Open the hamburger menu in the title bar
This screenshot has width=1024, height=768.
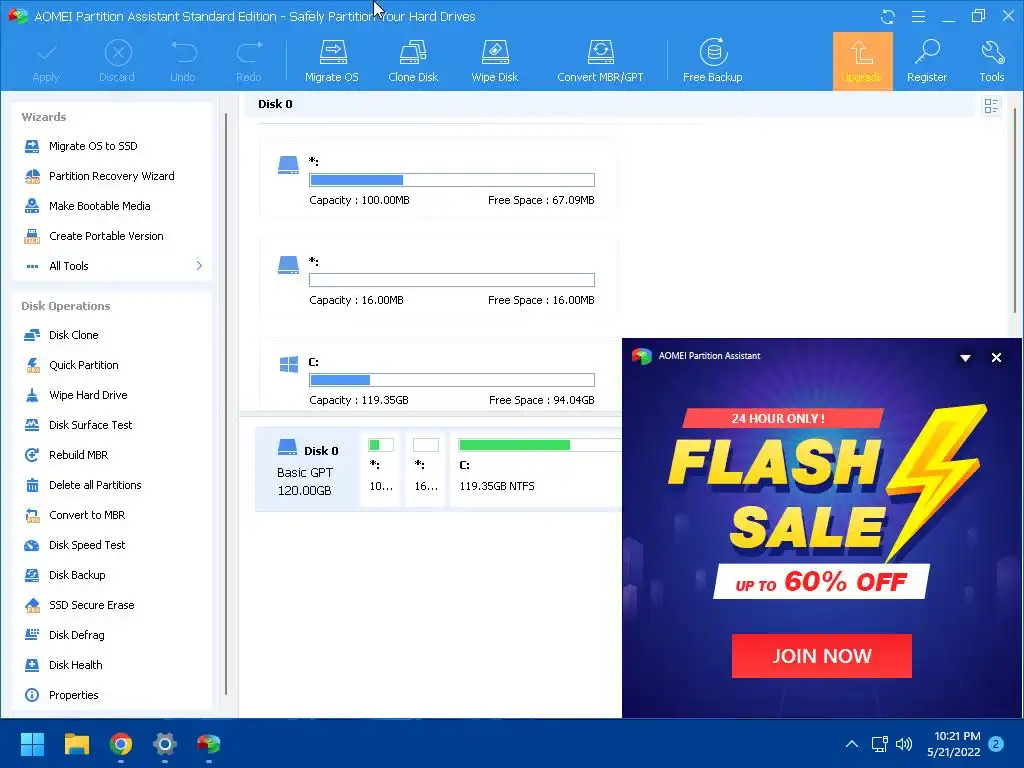point(918,16)
